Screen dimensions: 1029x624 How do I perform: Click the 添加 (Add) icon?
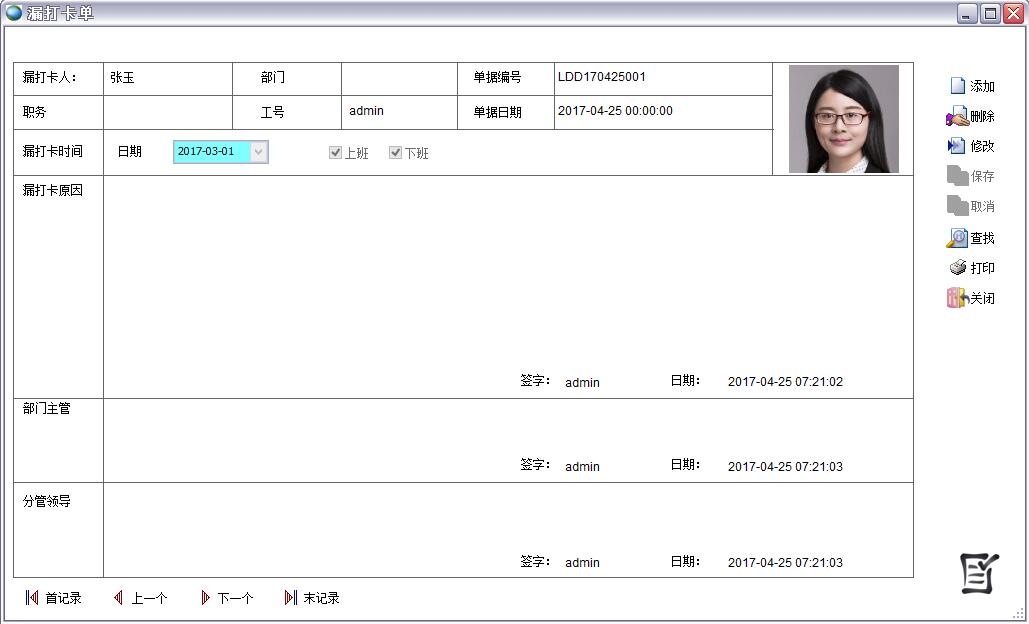click(x=958, y=86)
